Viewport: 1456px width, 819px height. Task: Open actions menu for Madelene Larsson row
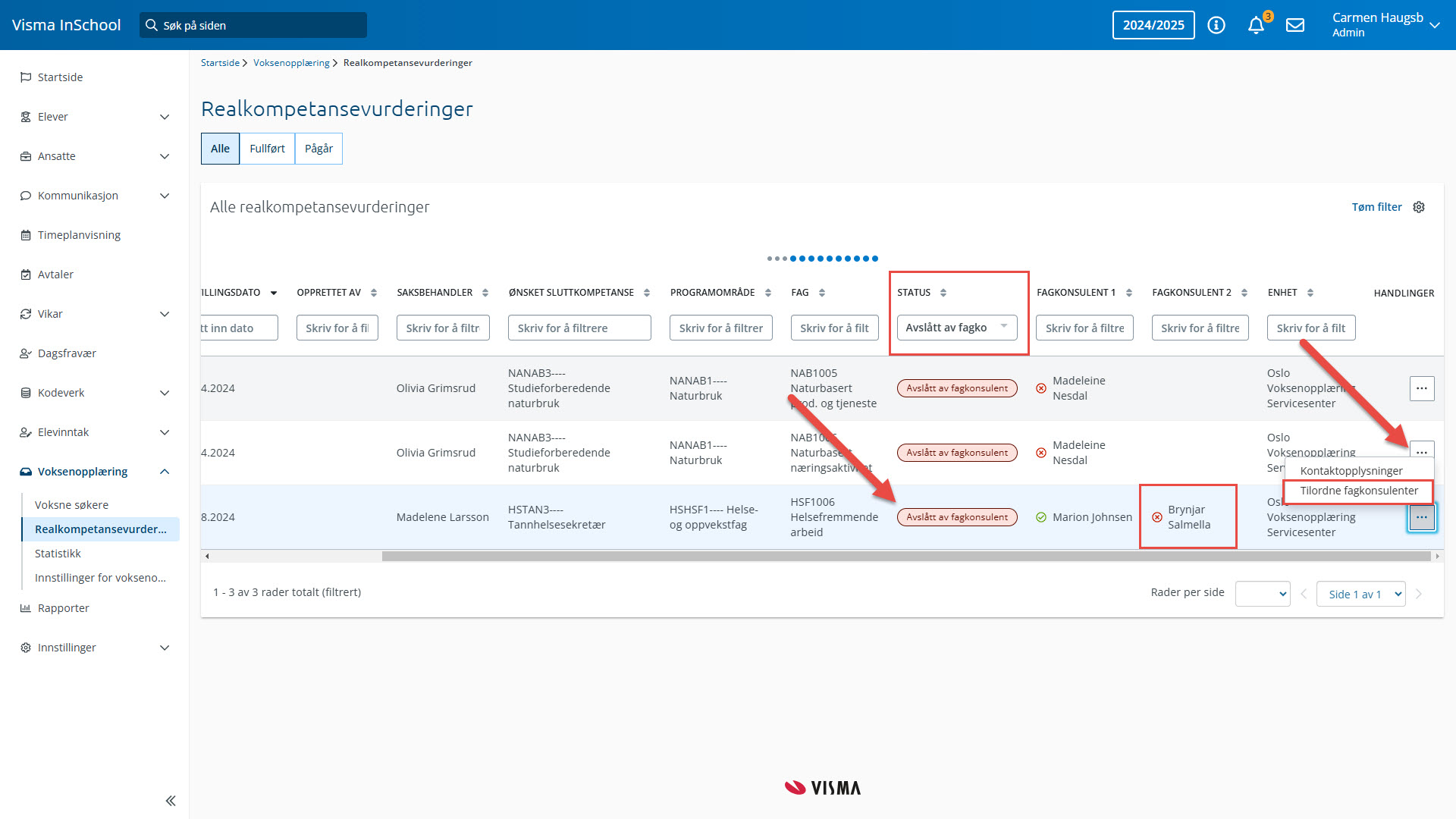[1422, 517]
